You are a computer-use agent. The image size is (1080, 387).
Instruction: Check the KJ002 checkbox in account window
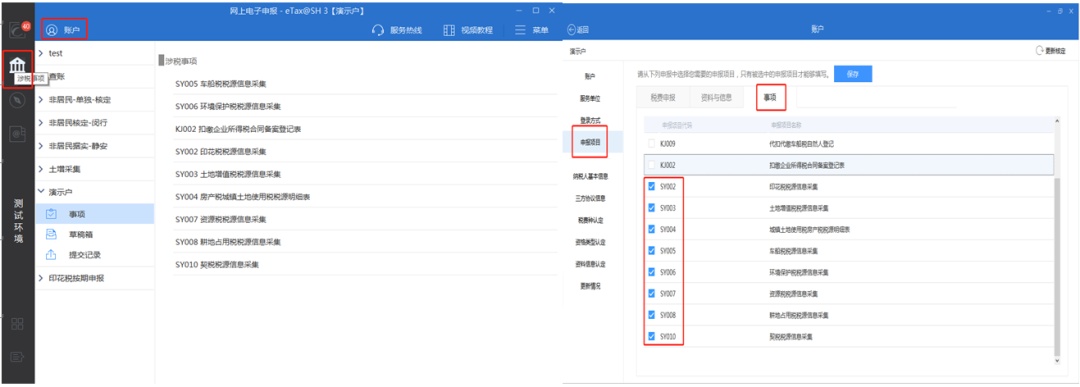pos(652,165)
